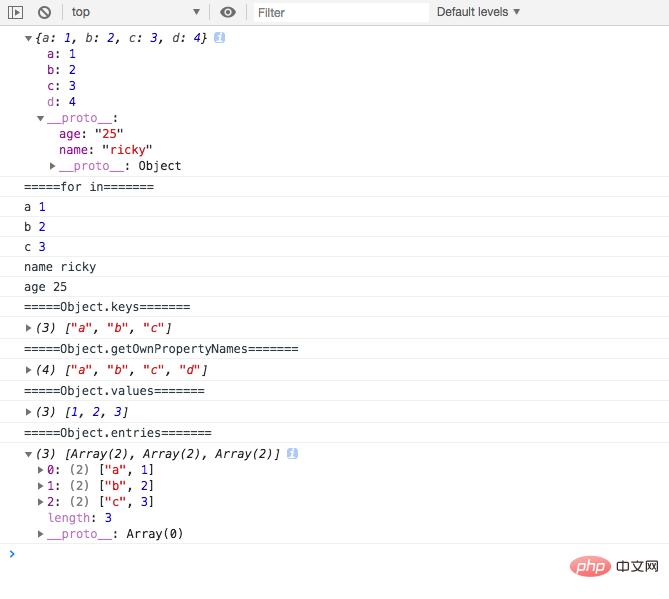The height and width of the screenshot is (599, 669).
Task: Open the 'top' context dropdown
Action: (136, 12)
